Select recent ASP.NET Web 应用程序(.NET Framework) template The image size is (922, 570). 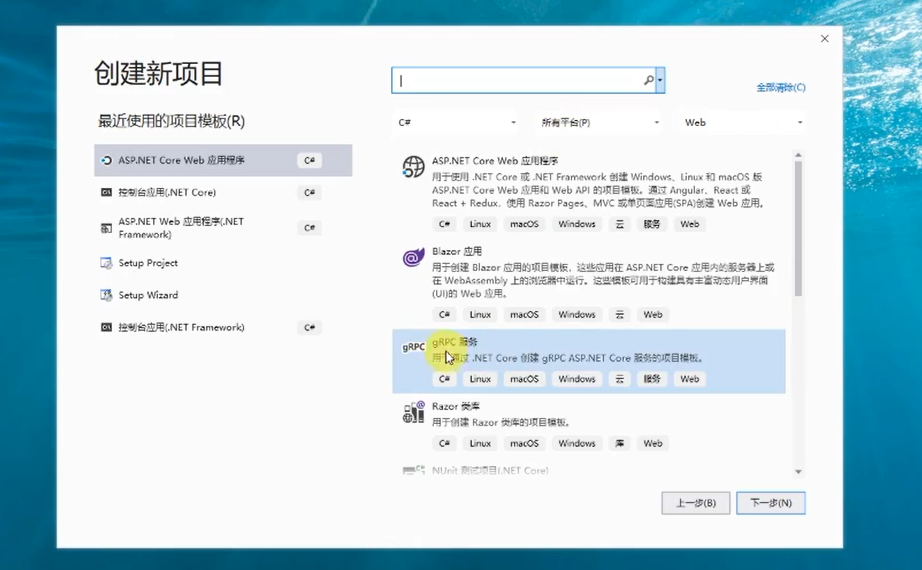pyautogui.click(x=223, y=228)
